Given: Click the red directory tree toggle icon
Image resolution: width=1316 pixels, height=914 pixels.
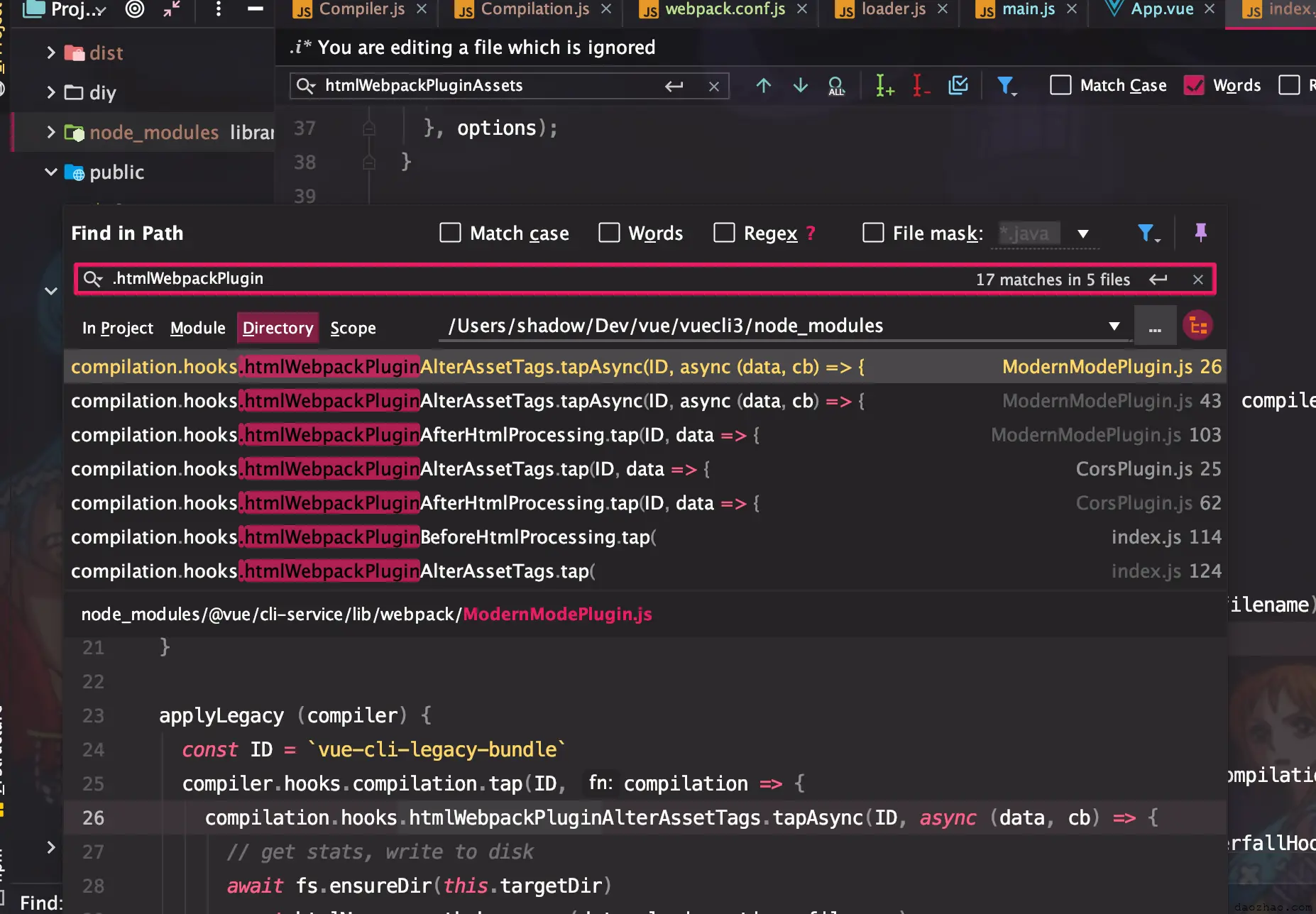Looking at the screenshot, I should click(1198, 326).
